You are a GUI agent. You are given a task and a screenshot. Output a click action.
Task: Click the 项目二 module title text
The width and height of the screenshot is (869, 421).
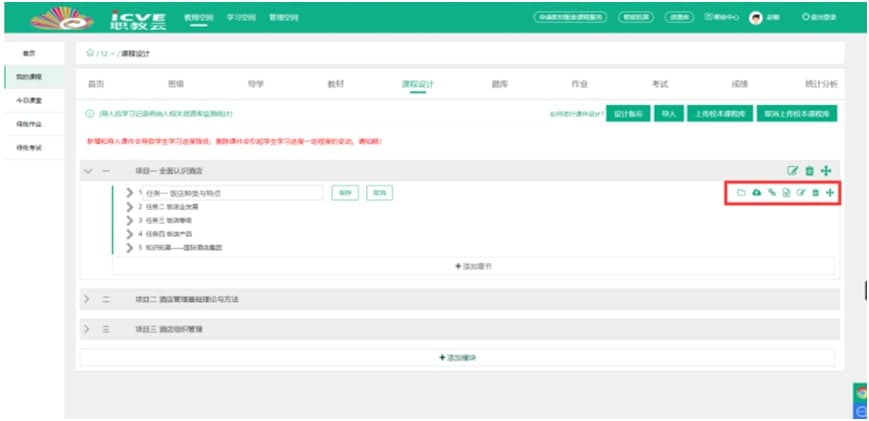pyautogui.click(x=187, y=299)
